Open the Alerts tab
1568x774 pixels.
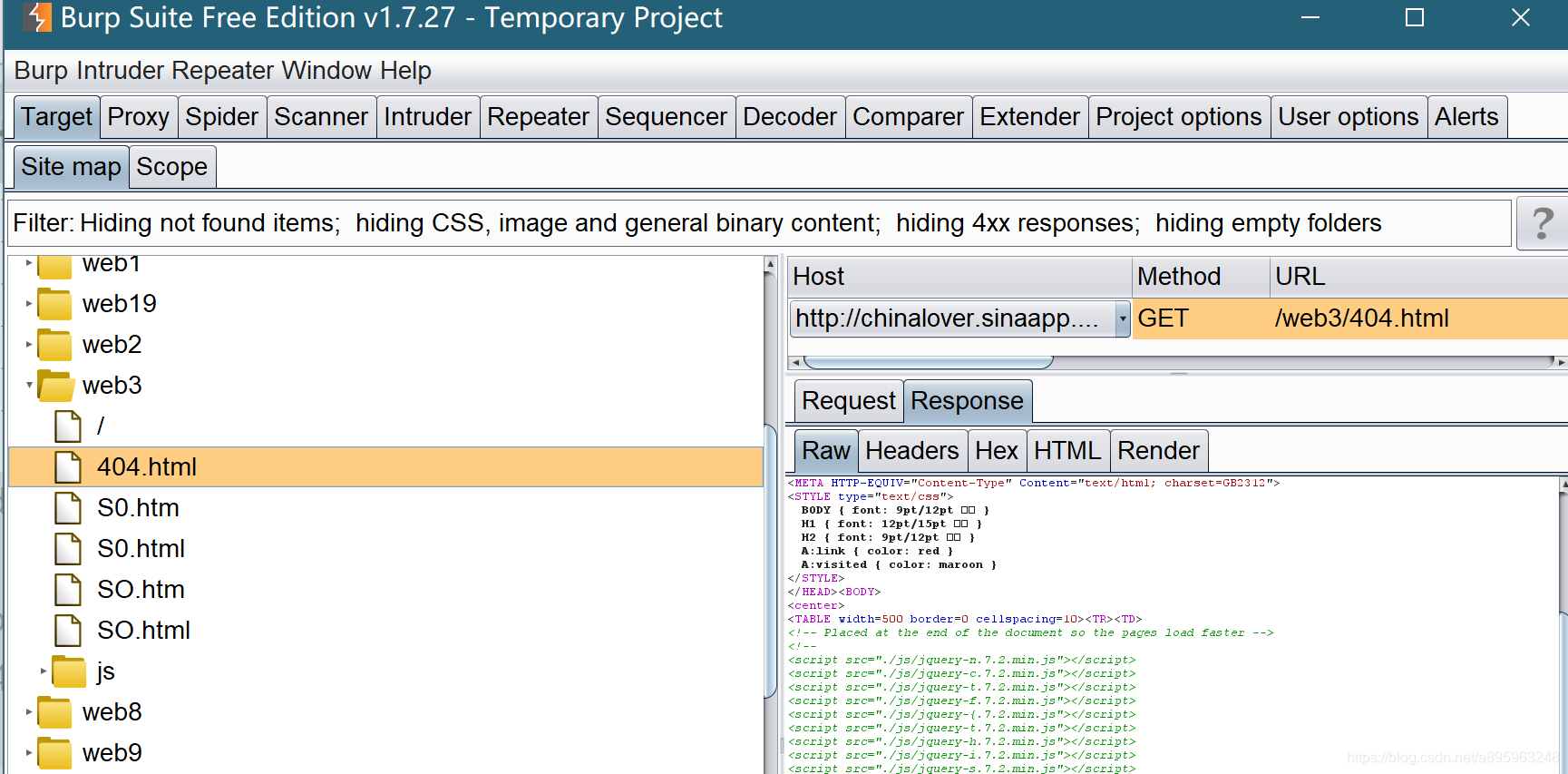click(1467, 117)
